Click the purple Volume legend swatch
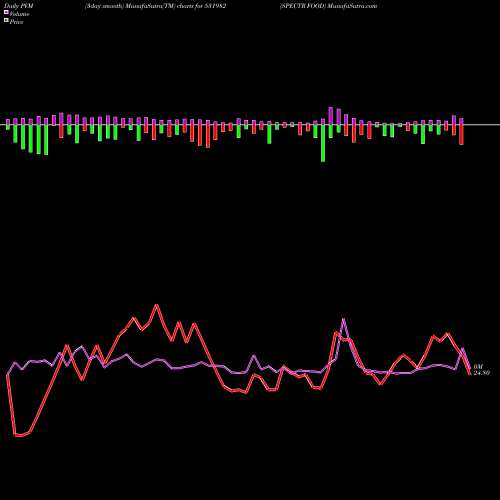This screenshot has height=500, width=500. [6, 12]
